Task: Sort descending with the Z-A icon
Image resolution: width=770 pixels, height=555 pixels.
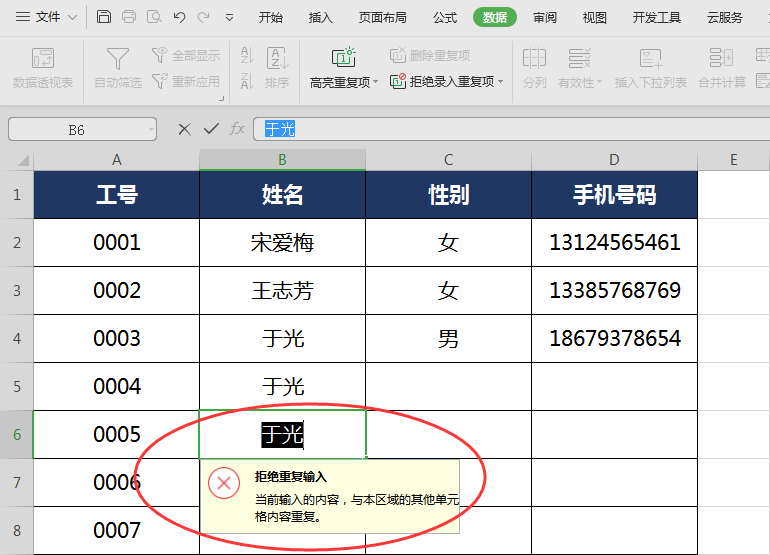Action: pos(247,81)
